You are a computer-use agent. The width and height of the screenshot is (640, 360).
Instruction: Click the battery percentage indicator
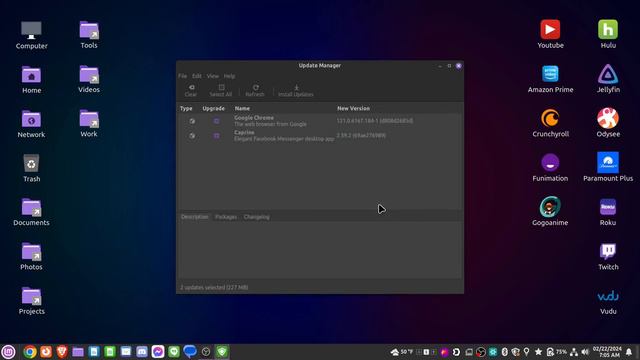tap(557, 351)
